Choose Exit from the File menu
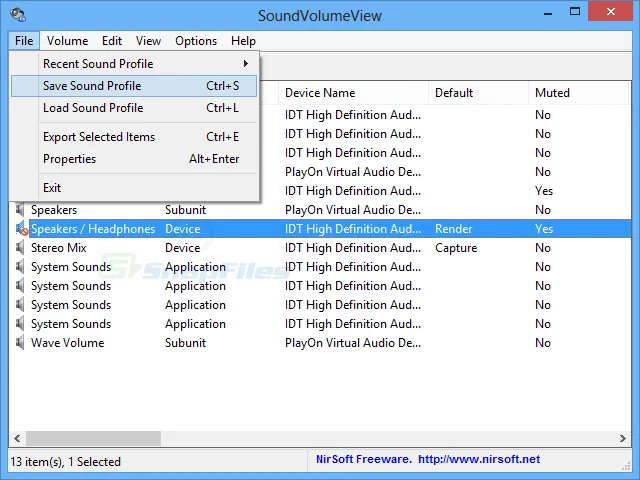This screenshot has height=480, width=640. pos(134,188)
